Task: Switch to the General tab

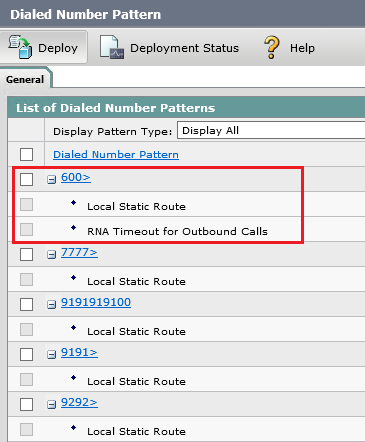Action: coord(25,80)
